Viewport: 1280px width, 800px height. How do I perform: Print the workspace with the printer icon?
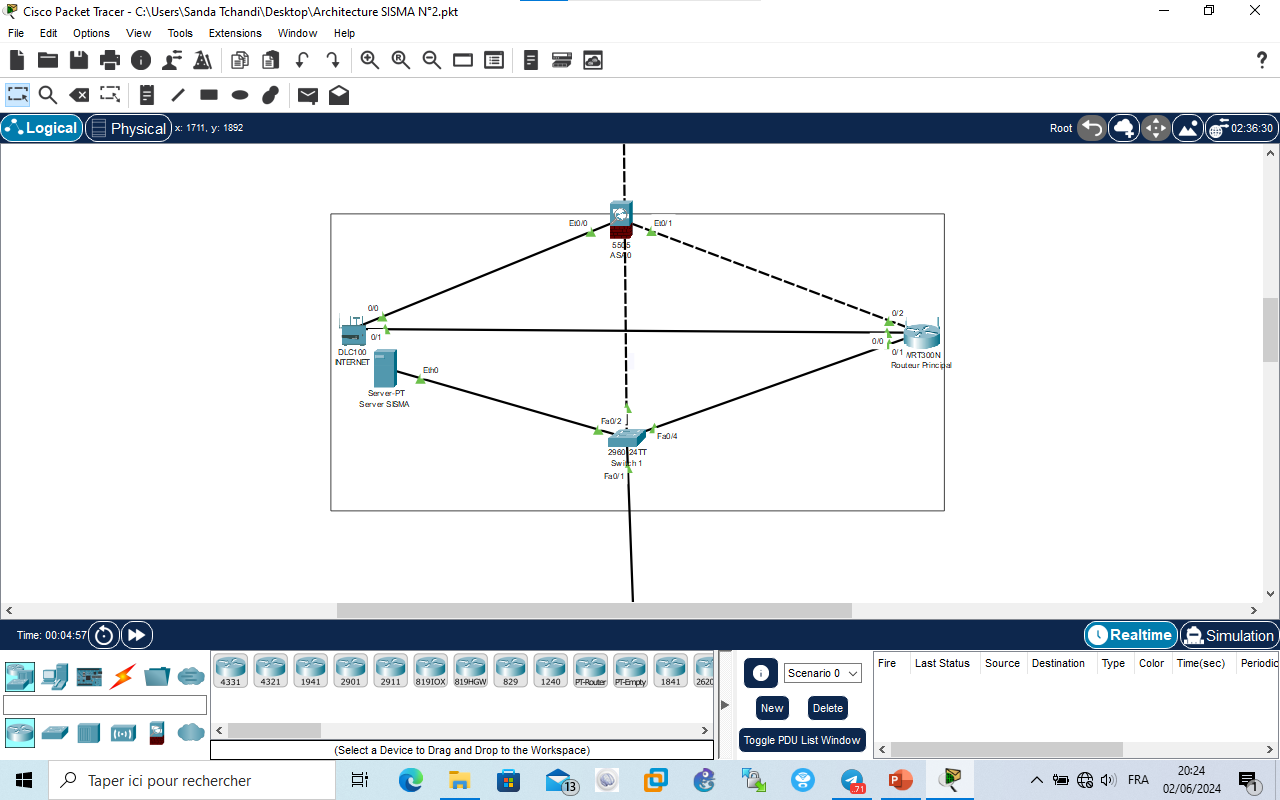110,60
